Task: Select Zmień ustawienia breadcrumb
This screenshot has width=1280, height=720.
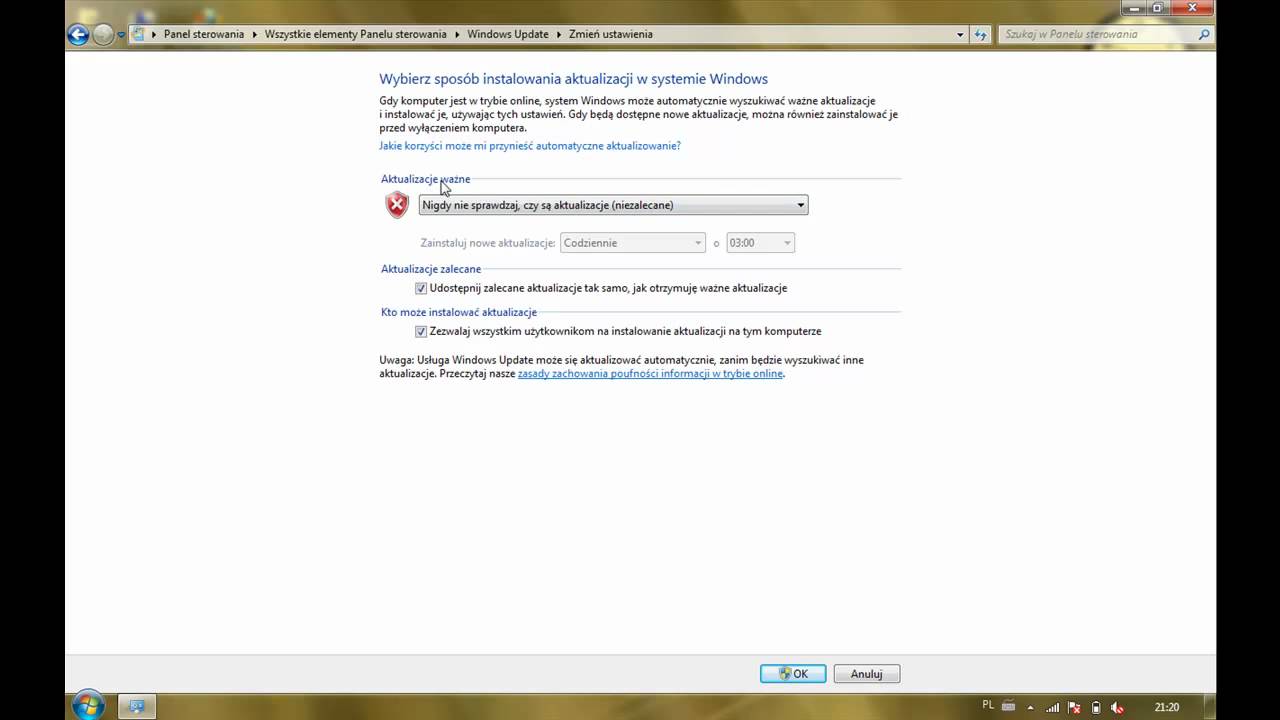Action: click(610, 34)
